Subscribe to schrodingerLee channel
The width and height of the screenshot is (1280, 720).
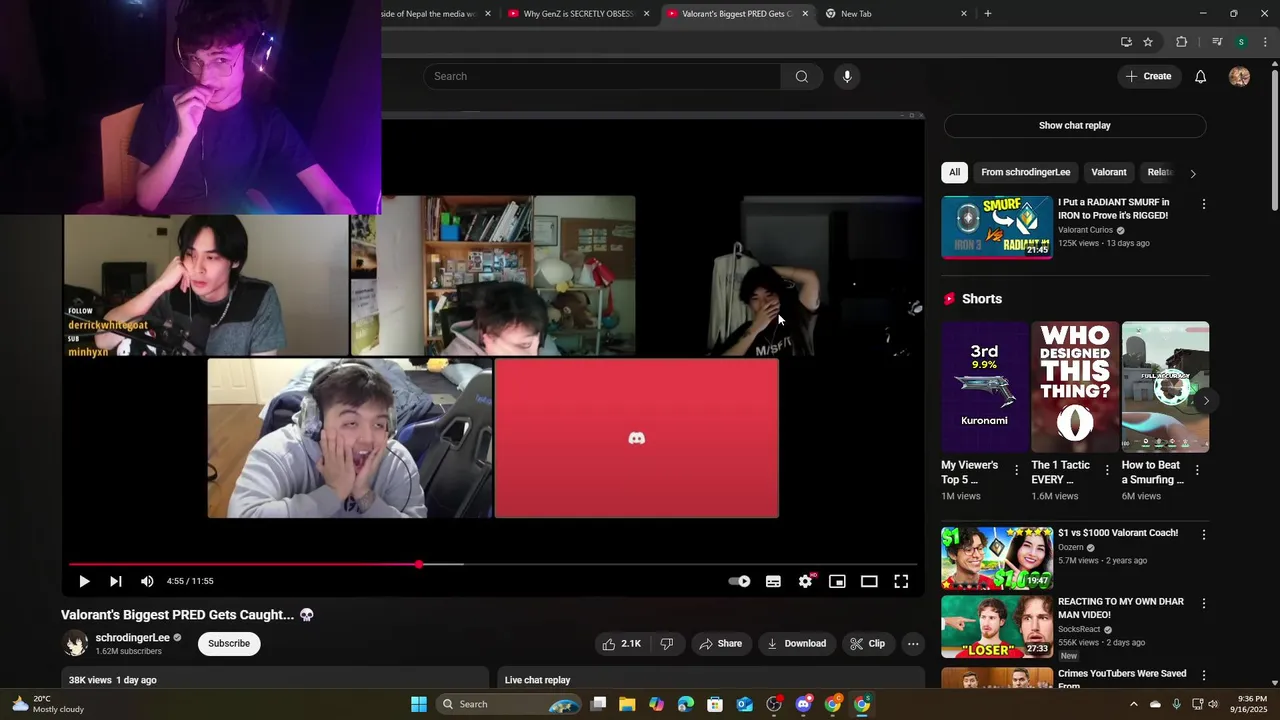pos(229,643)
